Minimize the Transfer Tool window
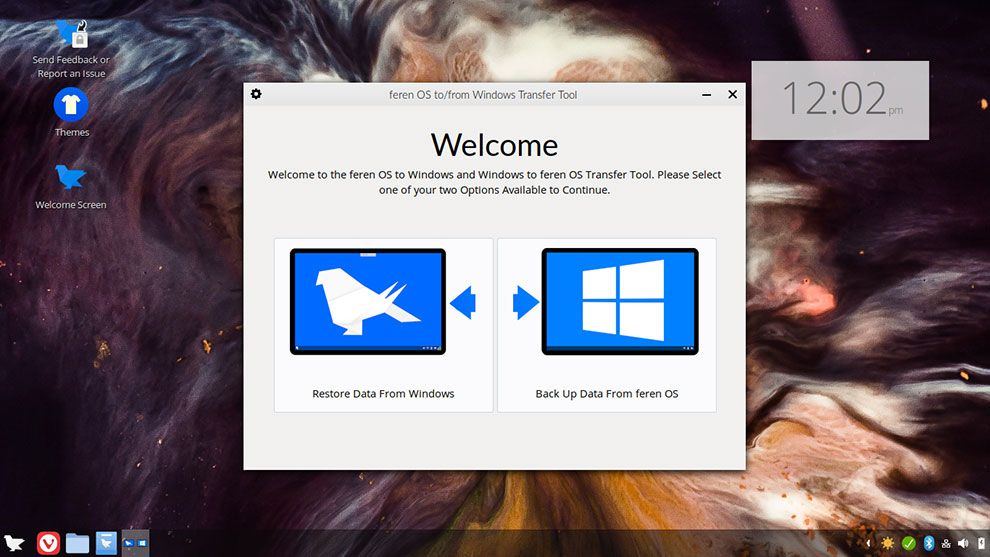 tap(707, 95)
